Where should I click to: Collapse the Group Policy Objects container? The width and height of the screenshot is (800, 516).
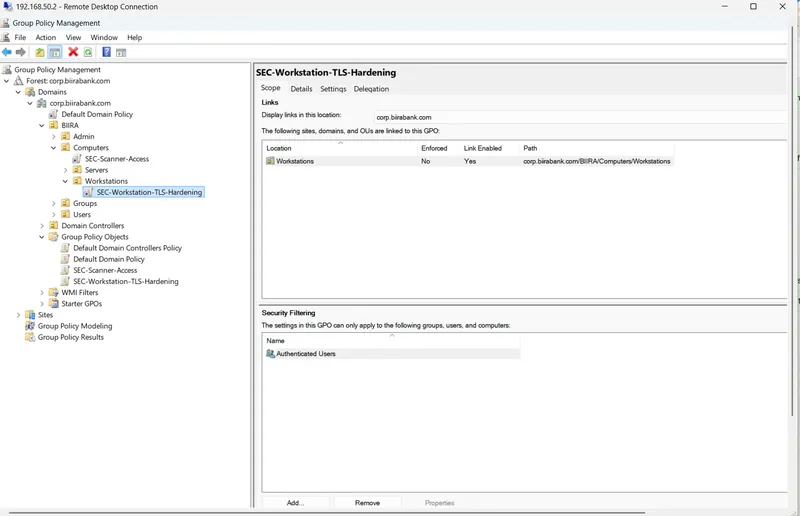pyautogui.click(x=42, y=237)
